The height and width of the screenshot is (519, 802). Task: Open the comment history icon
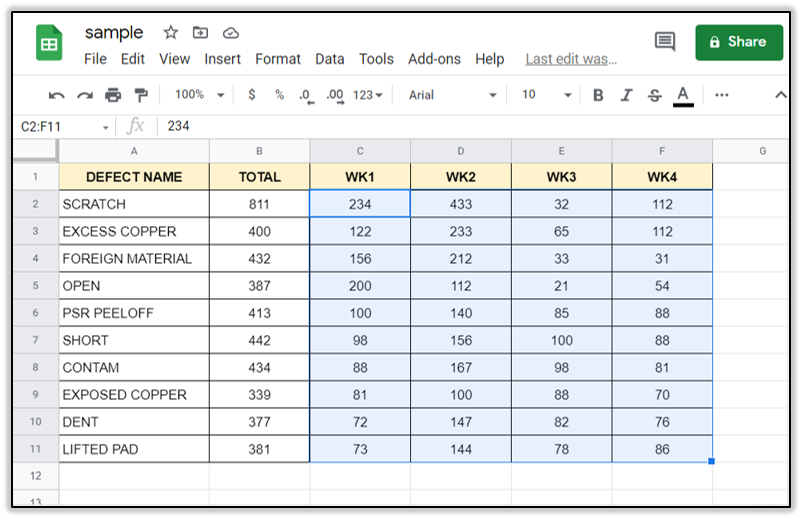coord(664,42)
